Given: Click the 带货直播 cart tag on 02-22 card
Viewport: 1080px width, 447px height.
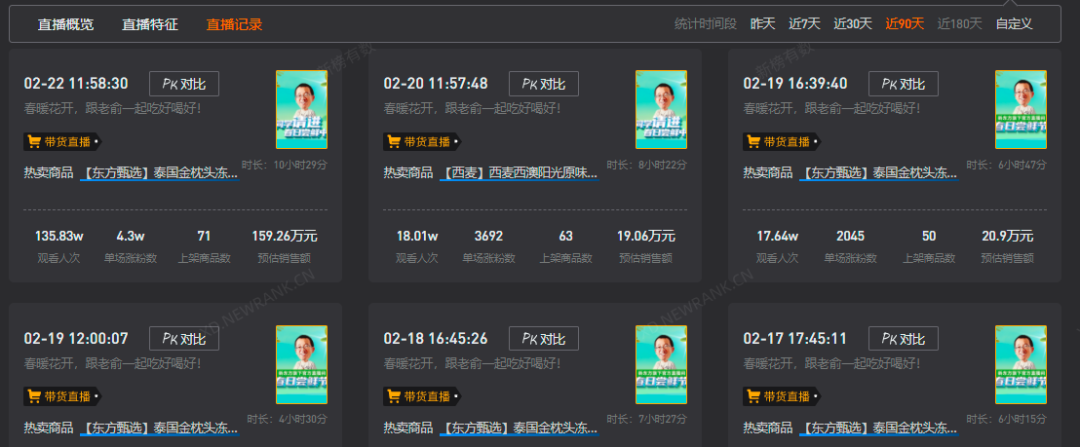Looking at the screenshot, I should pos(62,142).
